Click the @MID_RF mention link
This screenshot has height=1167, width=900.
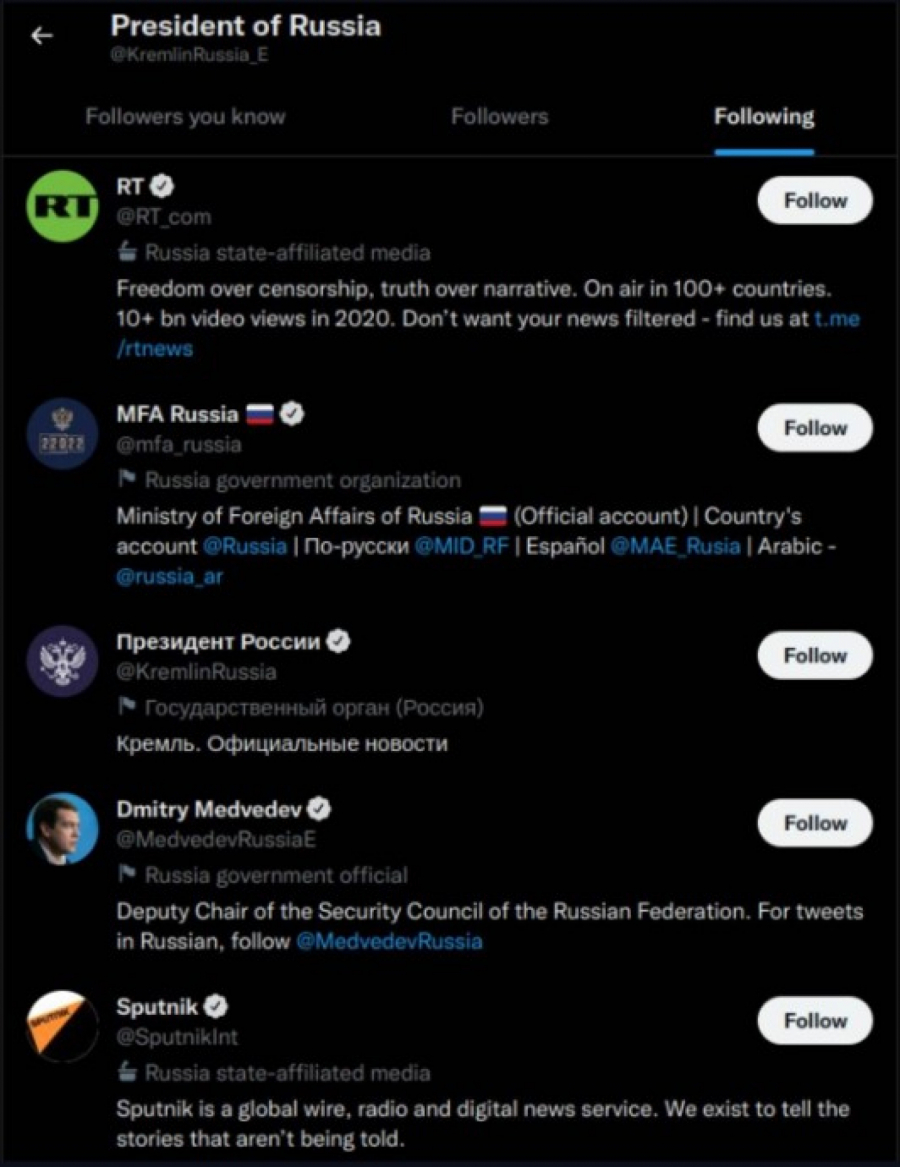coord(461,546)
